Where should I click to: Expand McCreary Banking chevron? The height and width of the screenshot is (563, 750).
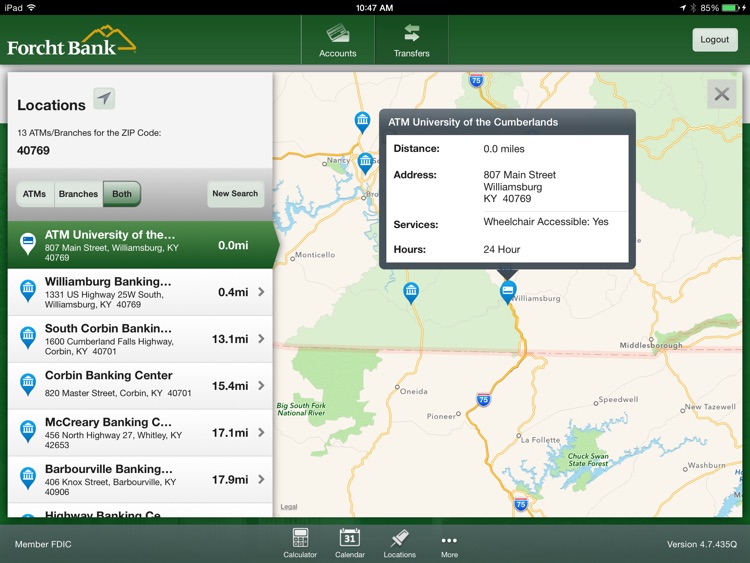(261, 432)
